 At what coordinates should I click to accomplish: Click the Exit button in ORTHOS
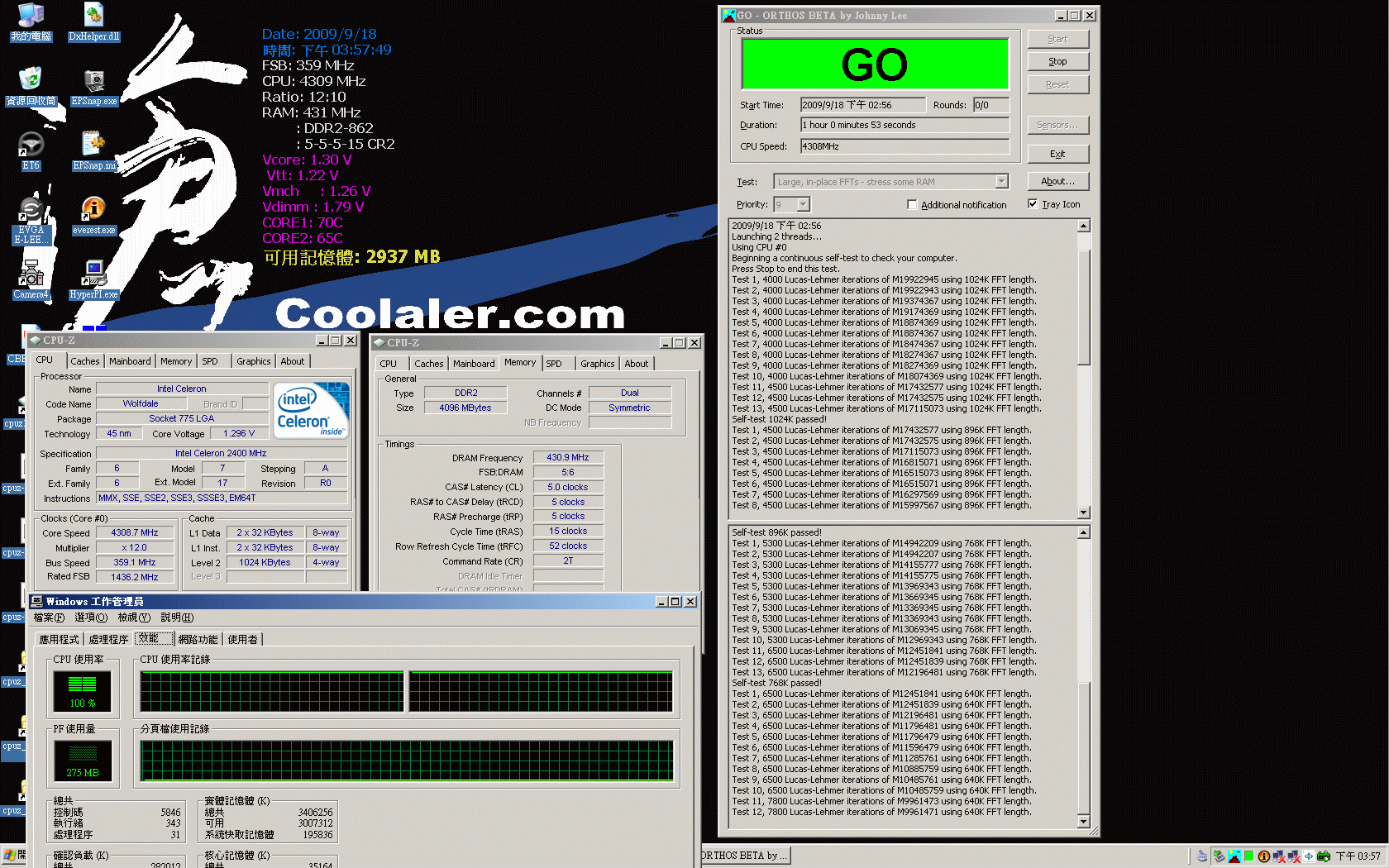click(x=1057, y=154)
